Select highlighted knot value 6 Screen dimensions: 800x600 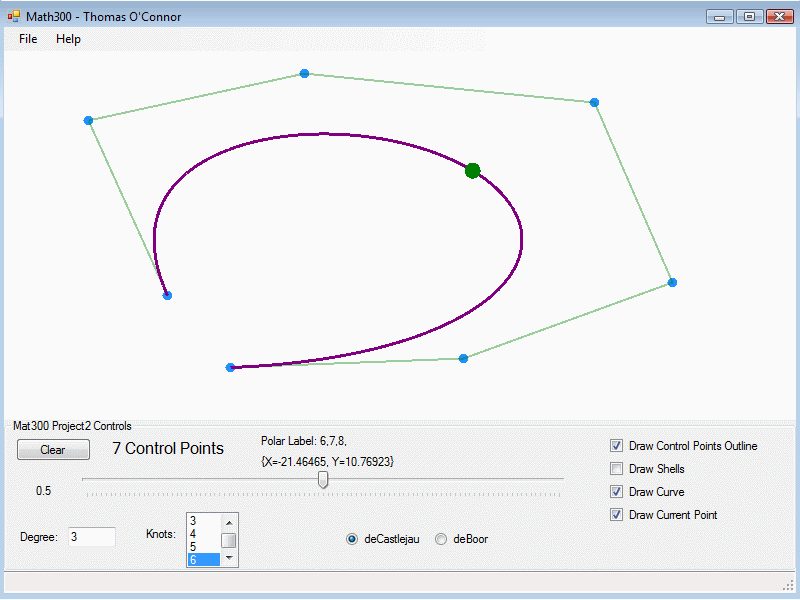pos(204,560)
